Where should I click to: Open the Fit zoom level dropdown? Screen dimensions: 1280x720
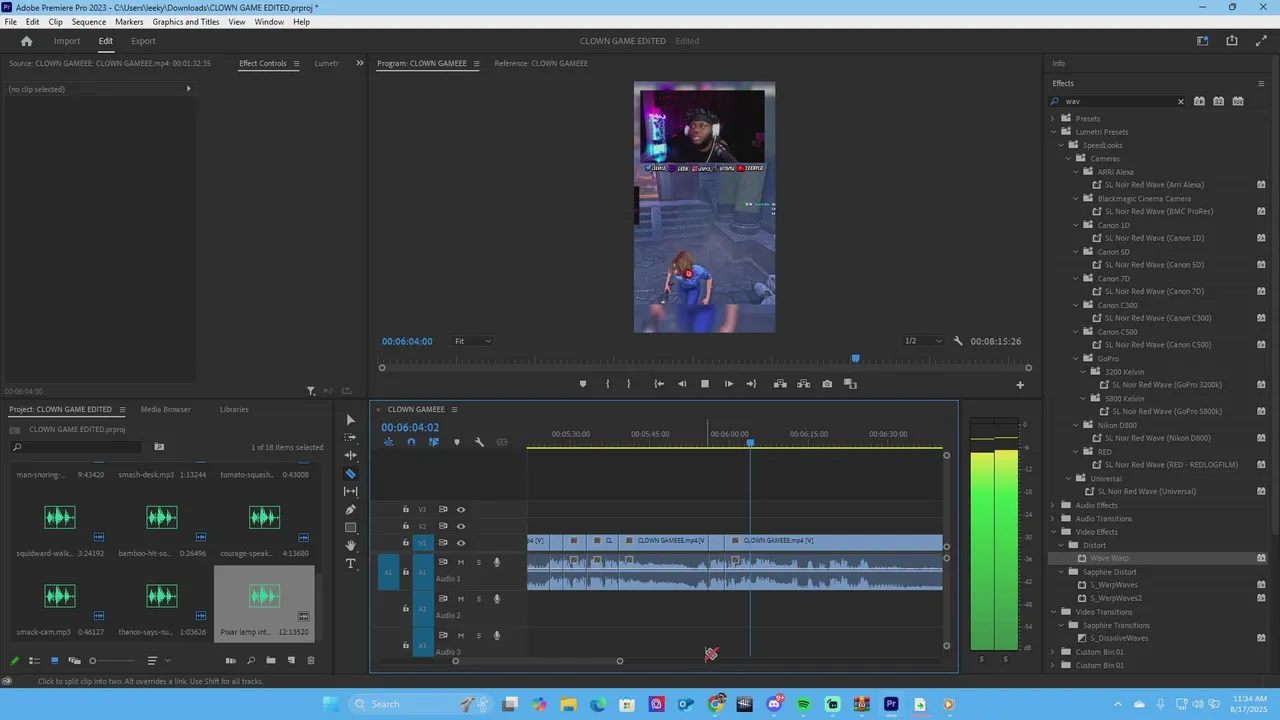[473, 341]
